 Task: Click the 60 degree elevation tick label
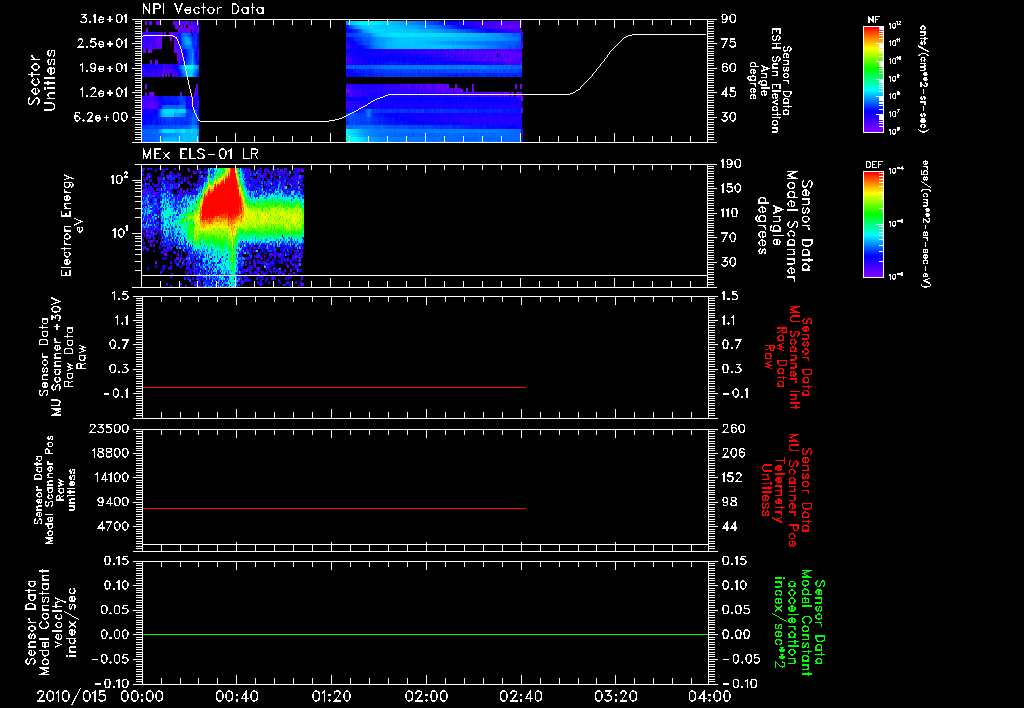pos(729,68)
